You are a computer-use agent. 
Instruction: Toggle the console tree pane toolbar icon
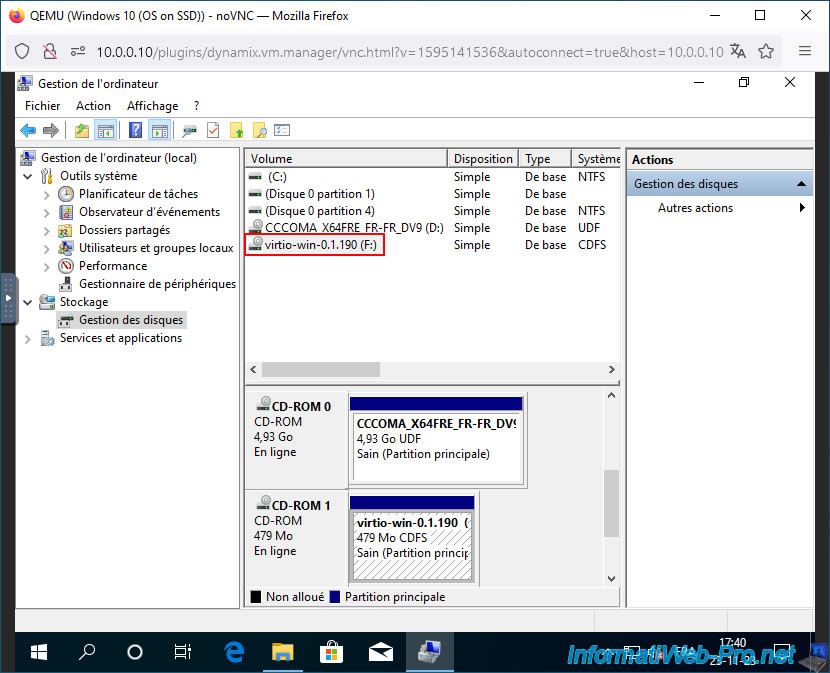[x=105, y=130]
